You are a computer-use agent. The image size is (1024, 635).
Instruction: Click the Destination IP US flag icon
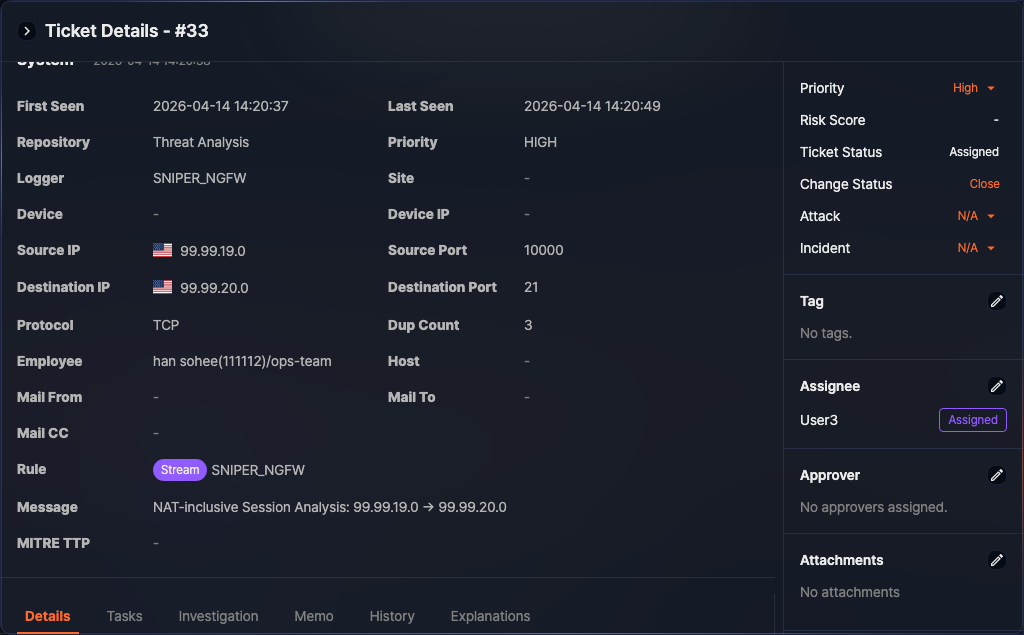click(x=163, y=287)
